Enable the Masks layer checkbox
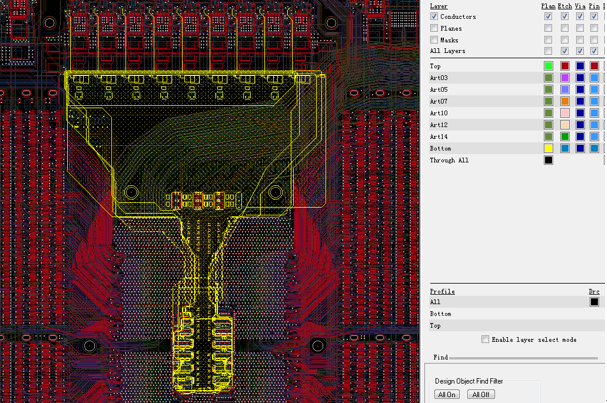The width and height of the screenshot is (607, 403). 434,40
